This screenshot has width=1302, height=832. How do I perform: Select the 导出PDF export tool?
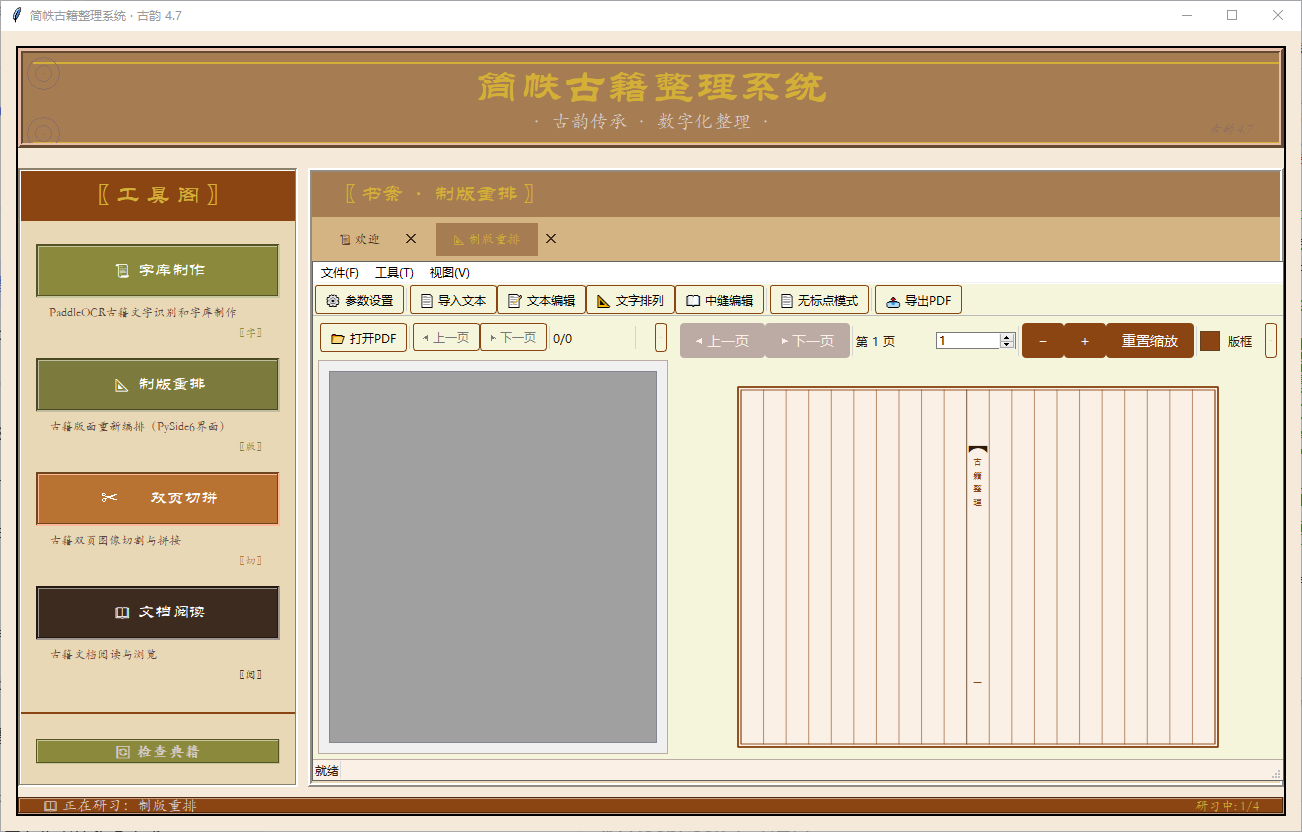point(918,299)
